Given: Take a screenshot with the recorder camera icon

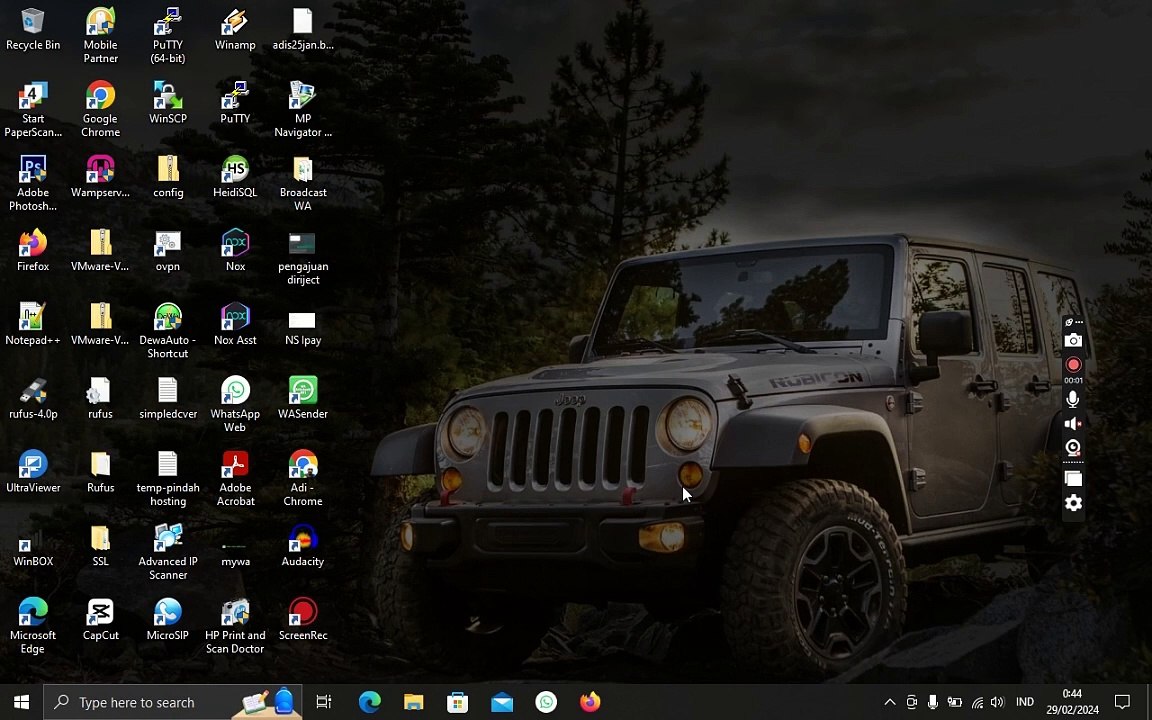Looking at the screenshot, I should pos(1073,341).
